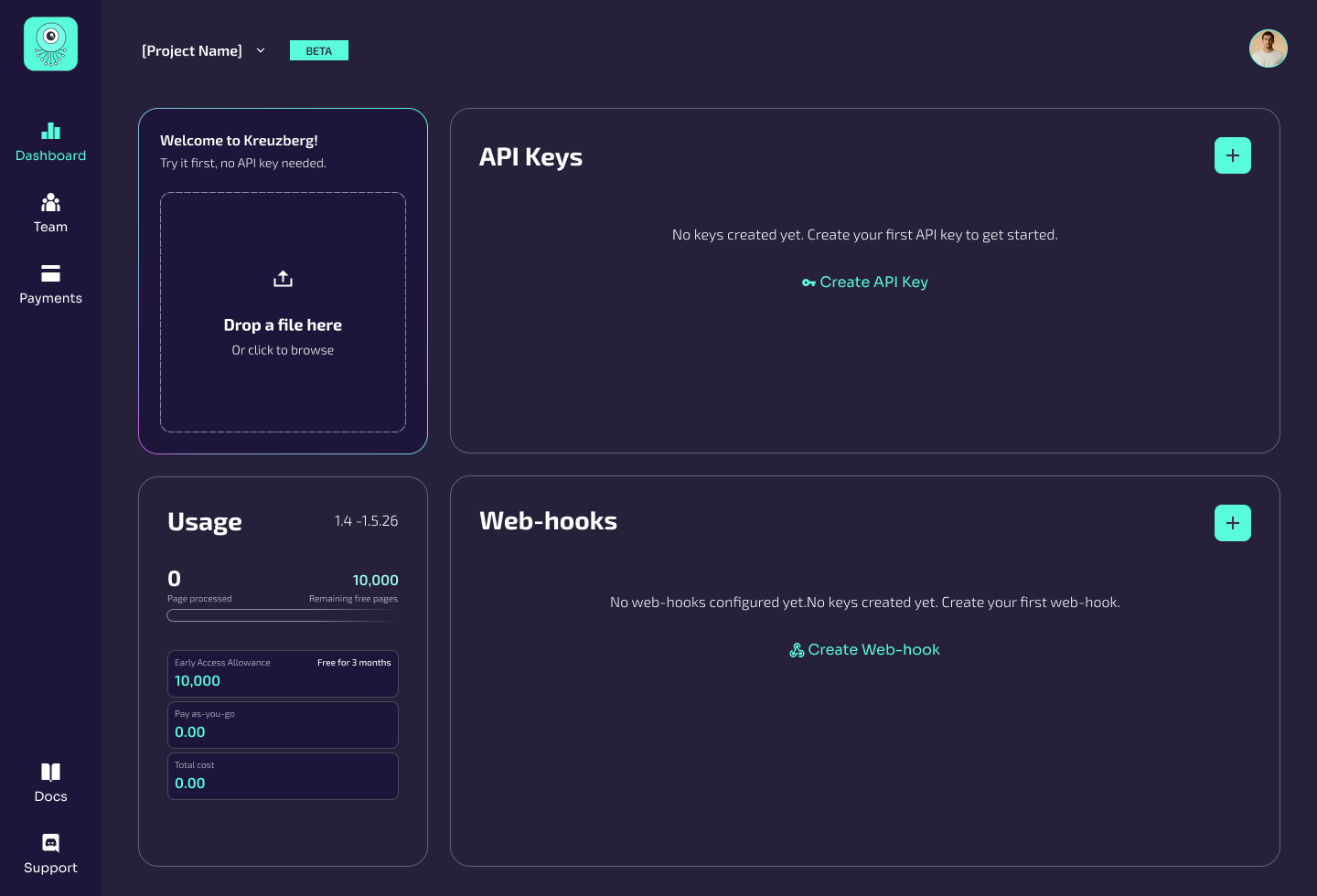Click the Create API Key link
The image size is (1317, 896).
pos(865,282)
